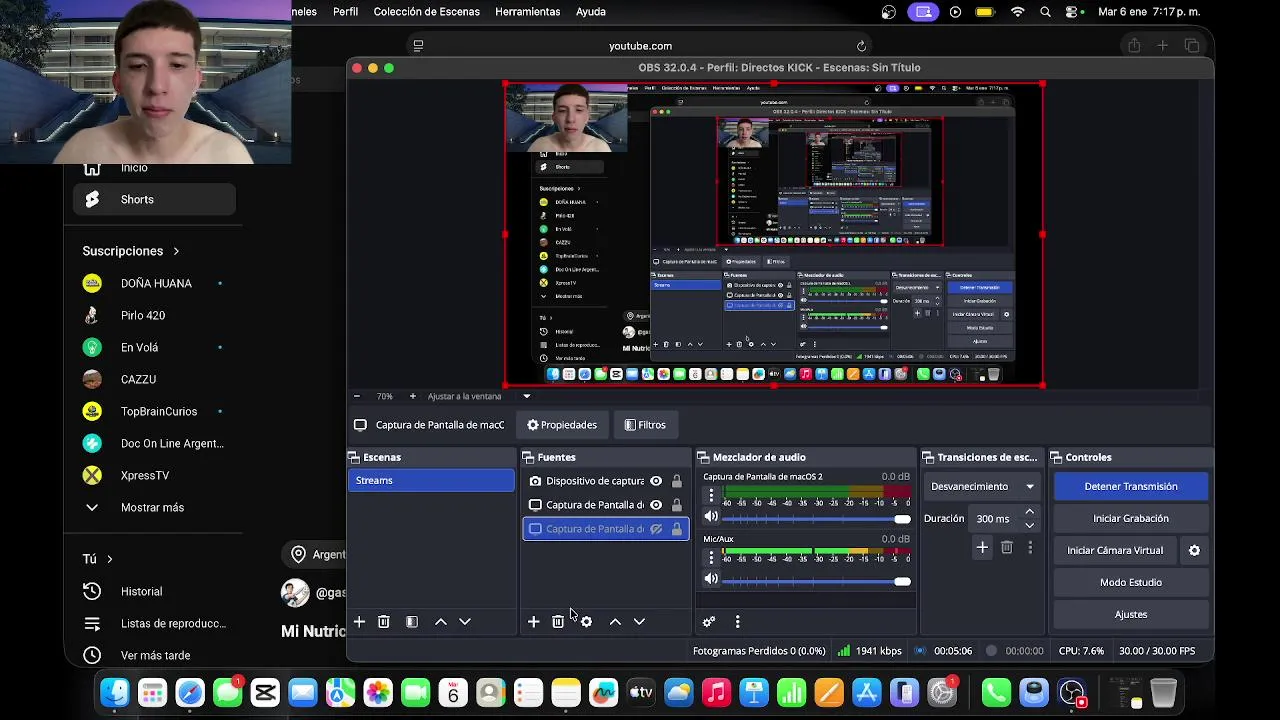Open source properties with the gear icon in Fuentes
Screen dimensions: 1280x720
tap(586, 622)
